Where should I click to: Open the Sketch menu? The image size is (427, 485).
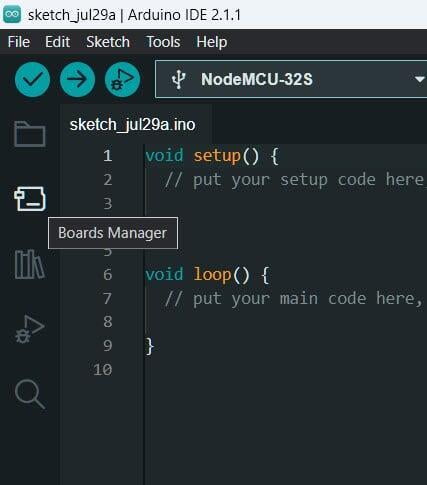tap(108, 42)
